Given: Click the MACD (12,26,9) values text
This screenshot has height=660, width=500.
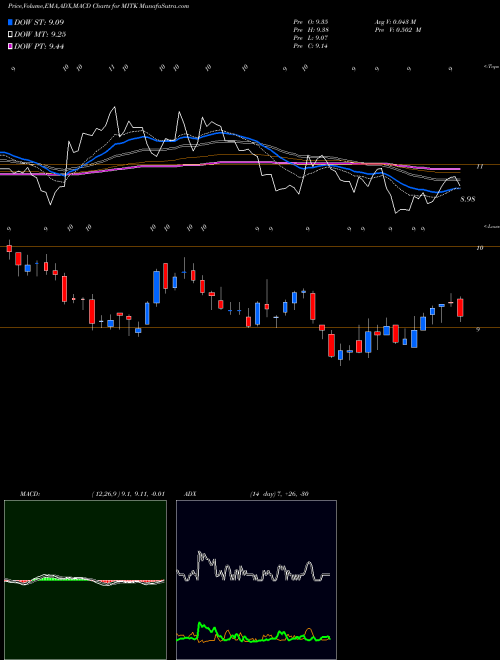Looking at the screenshot, I should 128,494.
